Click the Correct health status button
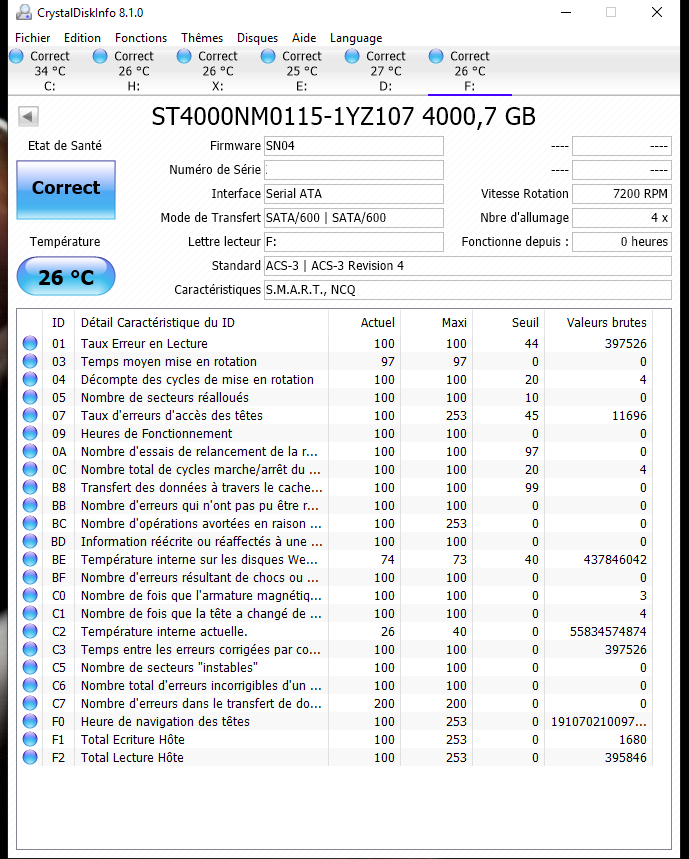 tap(66, 190)
